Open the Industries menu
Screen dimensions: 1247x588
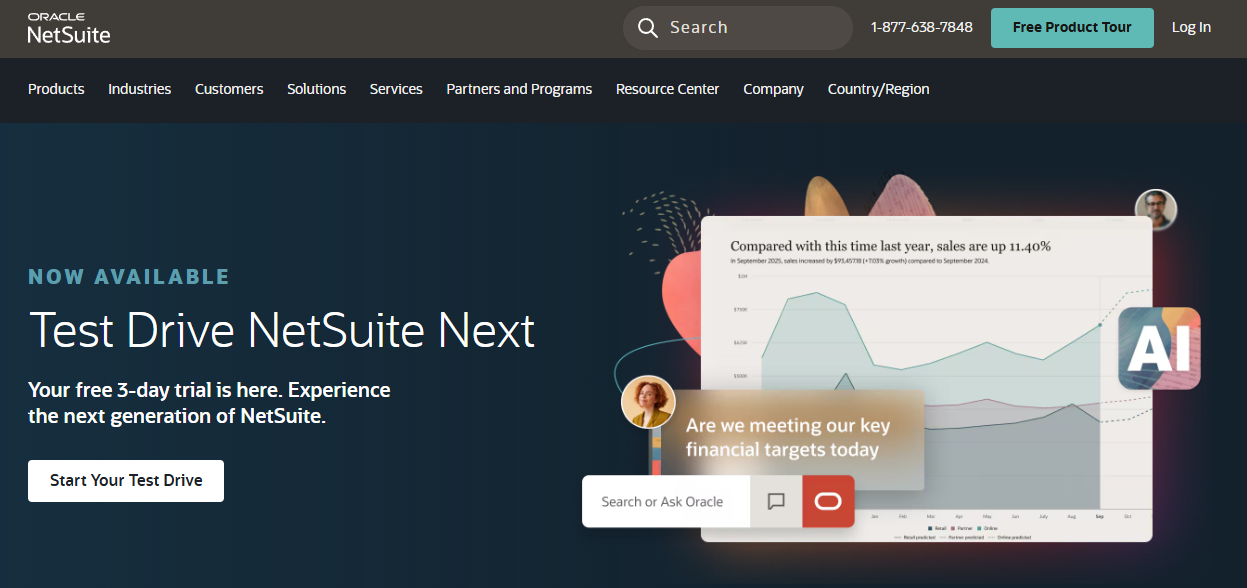click(139, 89)
